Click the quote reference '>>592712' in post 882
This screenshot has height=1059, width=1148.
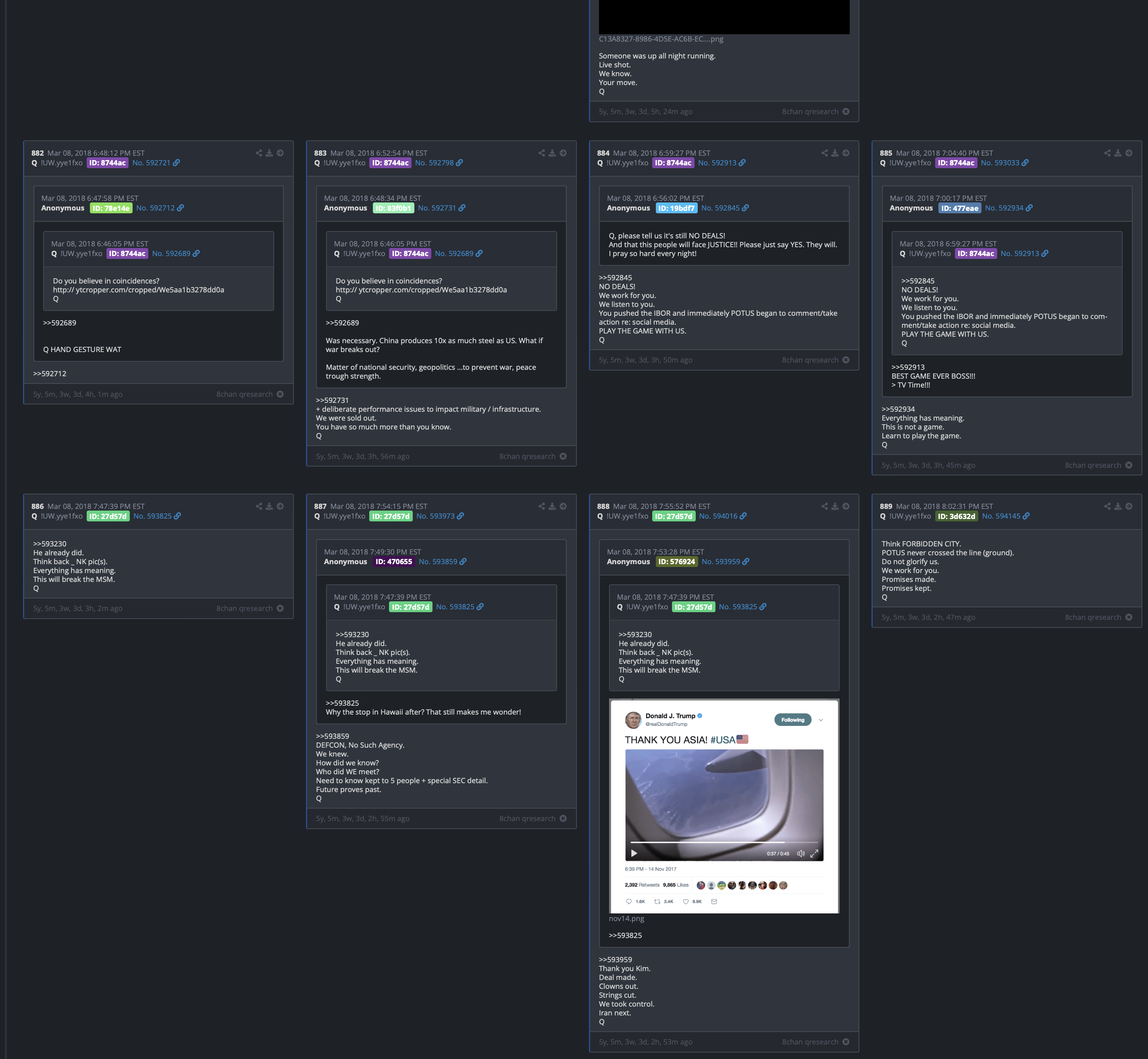tap(50, 373)
